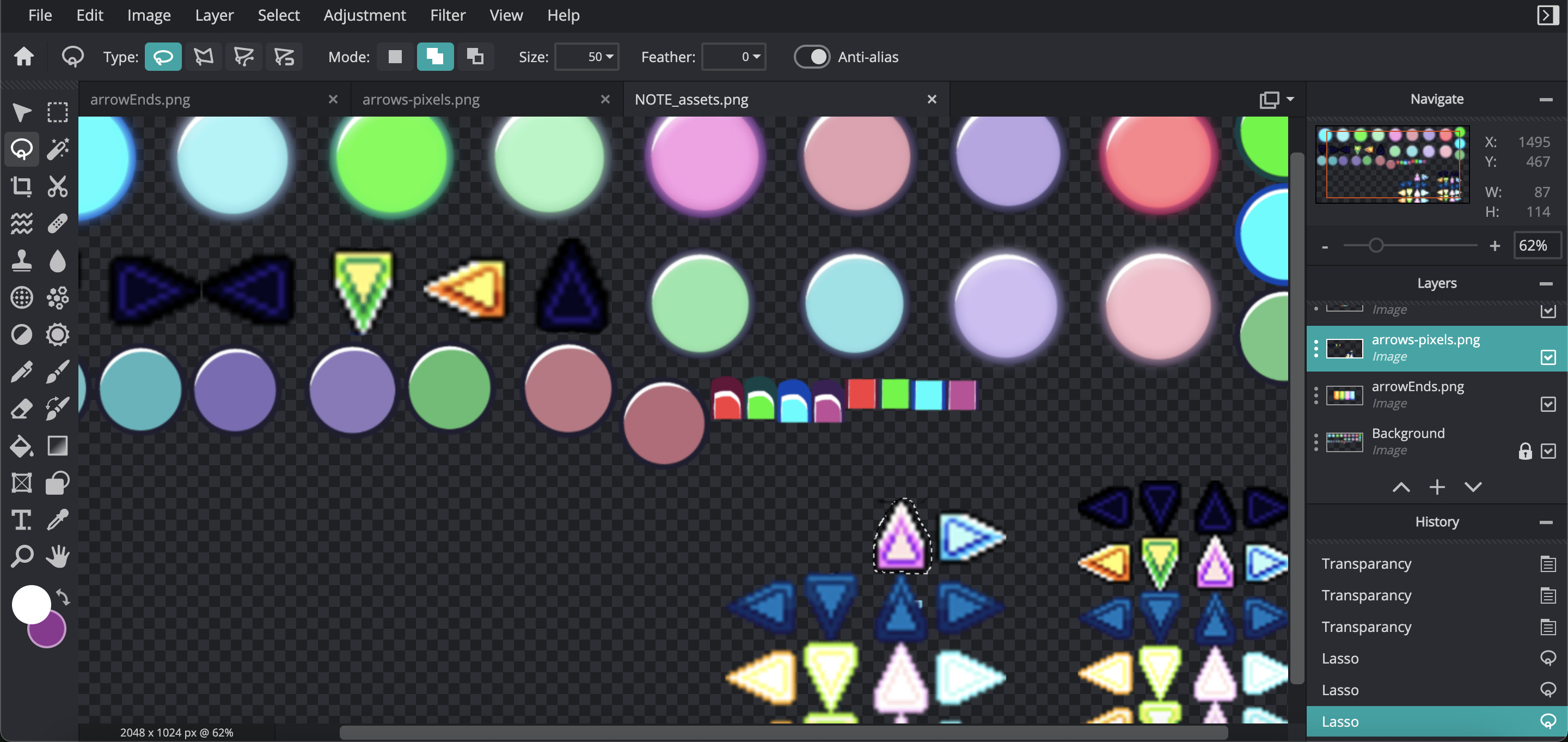
Task: Switch to the NOTE_assets.png tab
Action: pos(691,99)
